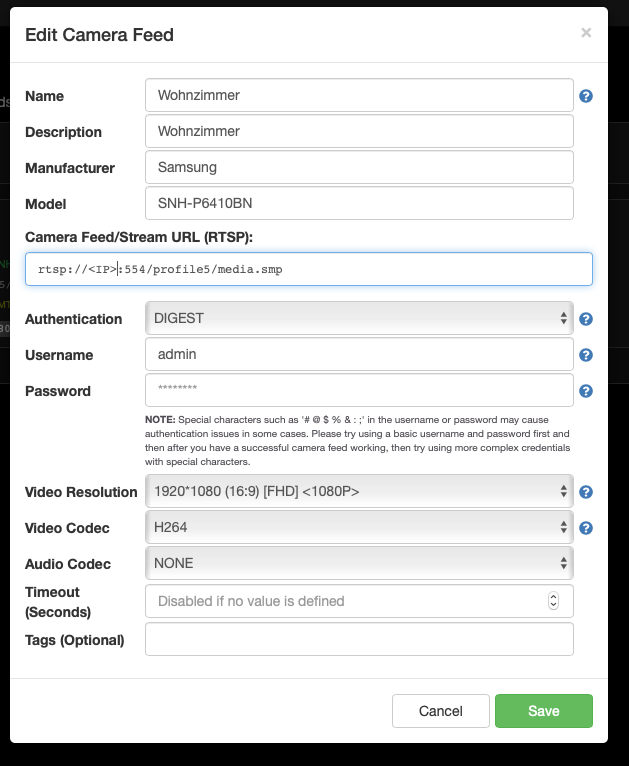Click the help icon next to Video Resolution
The height and width of the screenshot is (766, 629).
click(586, 492)
